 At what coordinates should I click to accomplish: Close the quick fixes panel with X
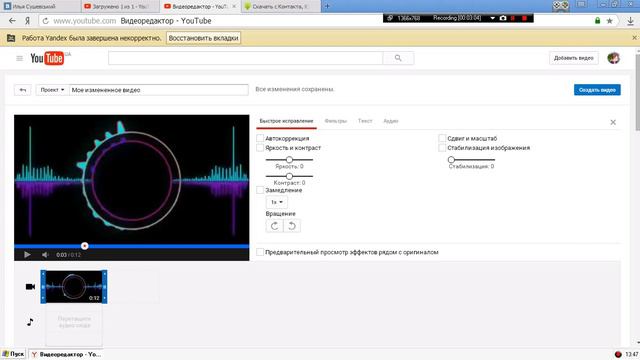tap(613, 122)
